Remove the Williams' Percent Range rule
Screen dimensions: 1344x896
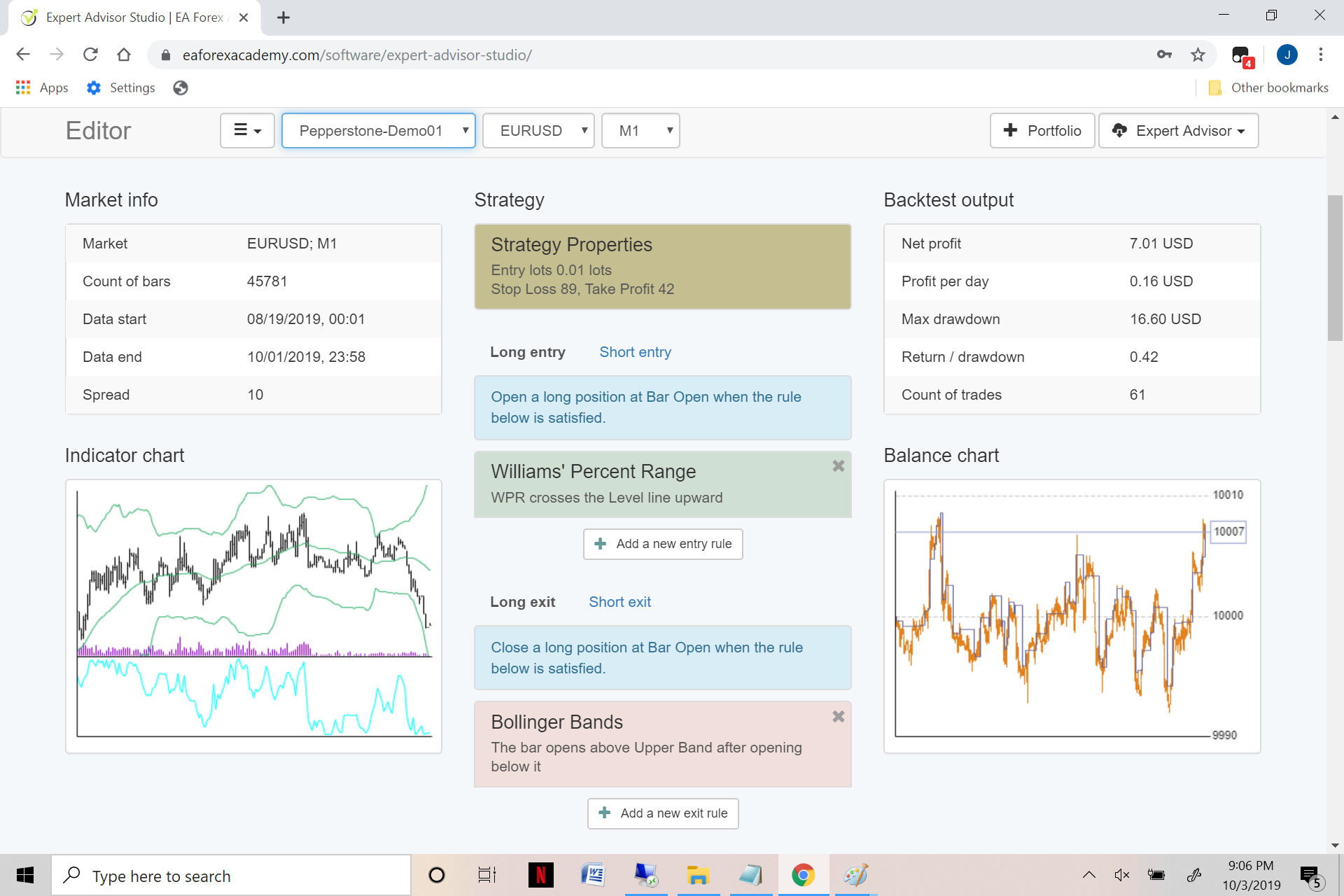(x=838, y=466)
